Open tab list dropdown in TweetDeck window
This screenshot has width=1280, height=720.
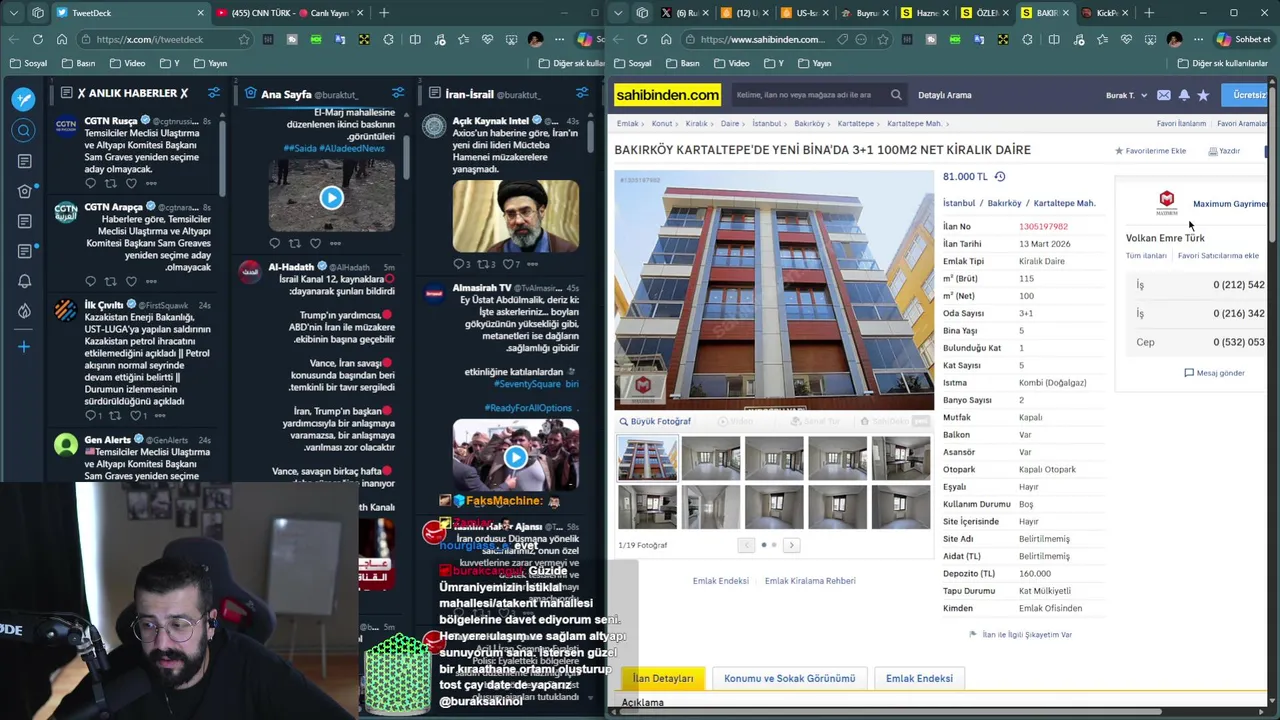(x=13, y=13)
